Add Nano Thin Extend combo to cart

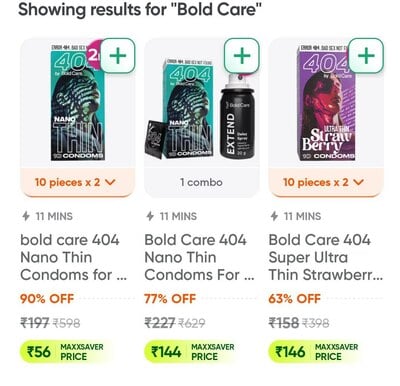pyautogui.click(x=242, y=55)
